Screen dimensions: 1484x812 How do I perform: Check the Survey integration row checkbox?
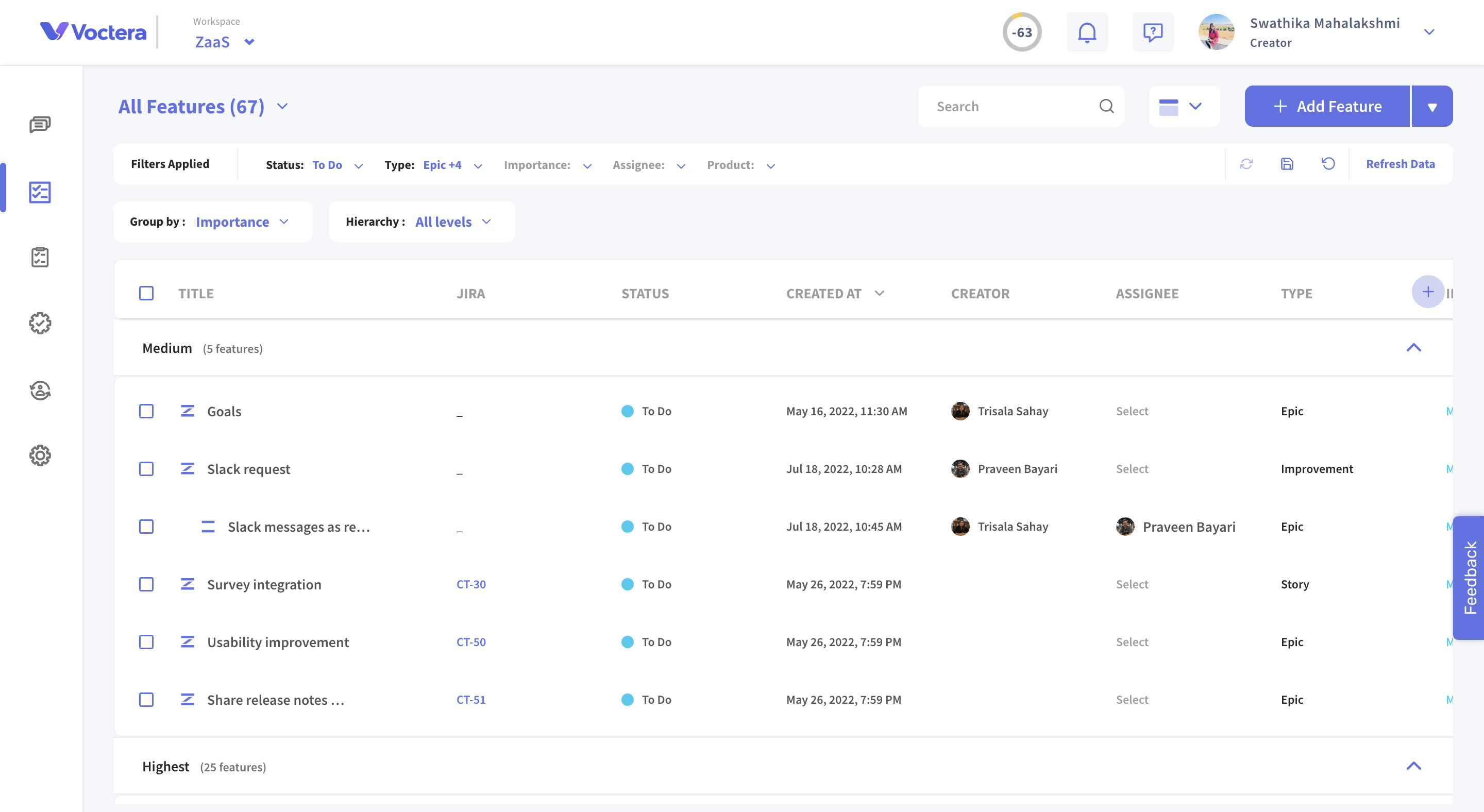[146, 584]
